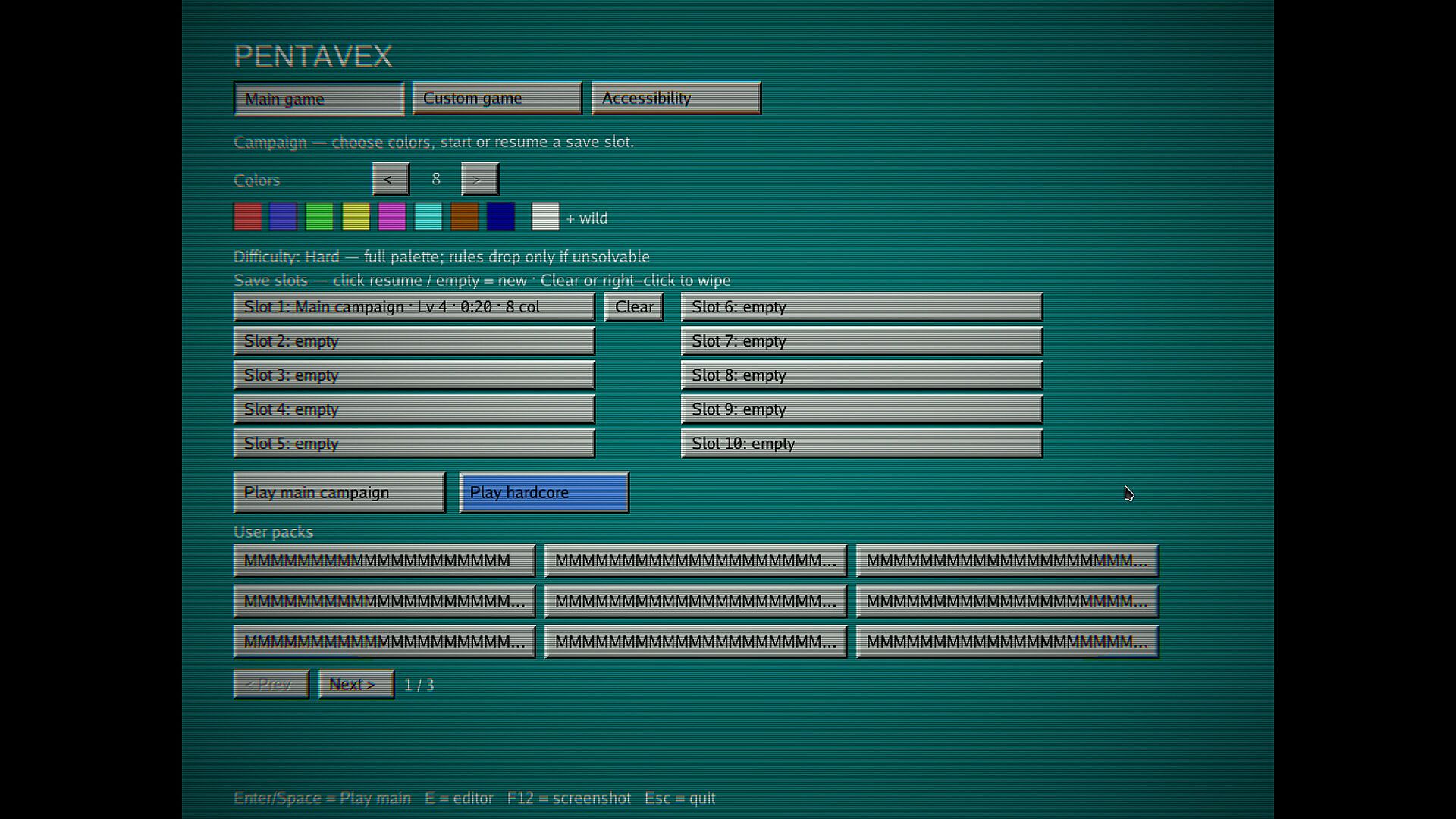Select the magenta color swatch
The height and width of the screenshot is (819, 1456).
[392, 217]
